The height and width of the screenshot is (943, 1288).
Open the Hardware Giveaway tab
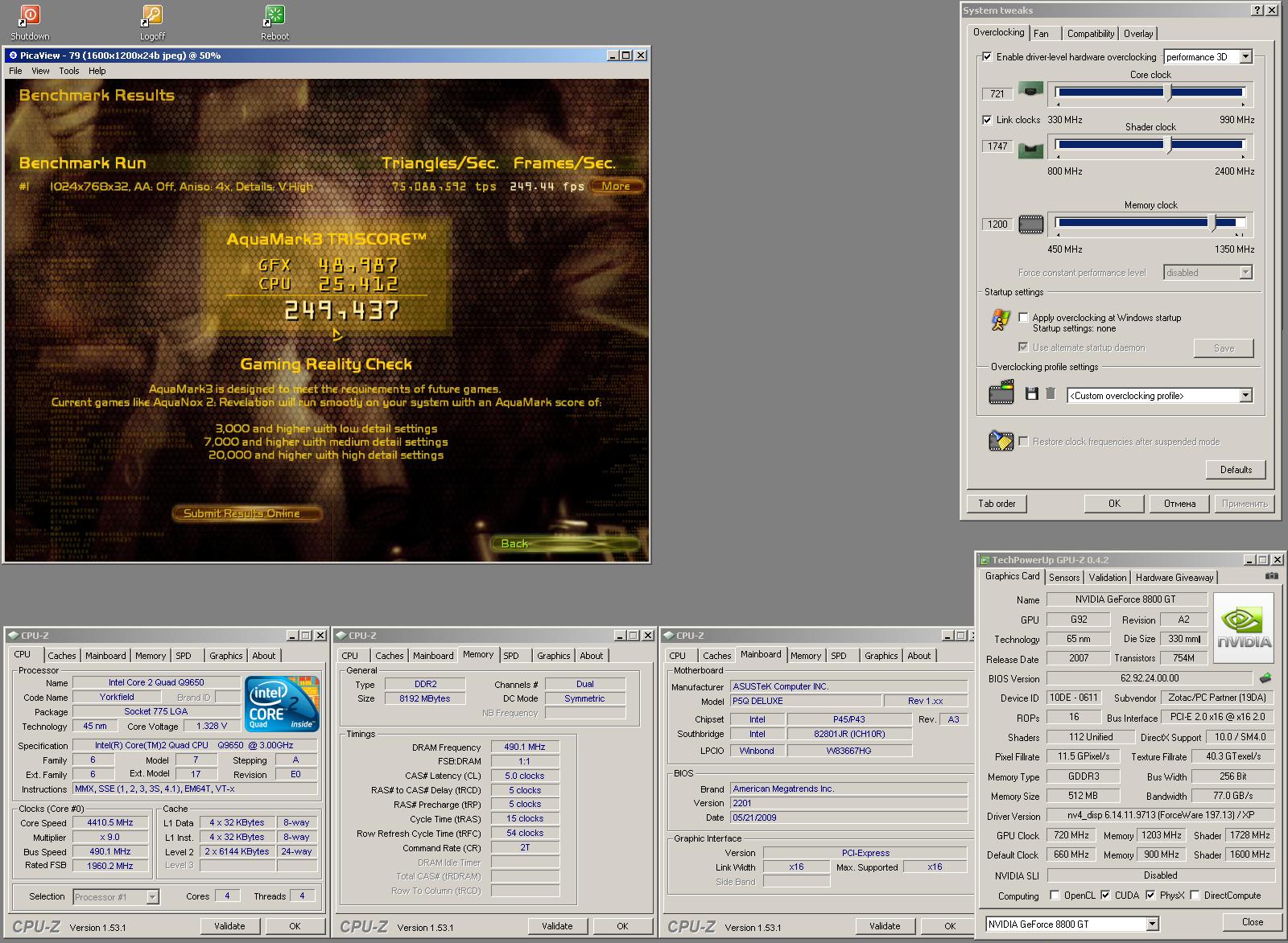(1174, 578)
